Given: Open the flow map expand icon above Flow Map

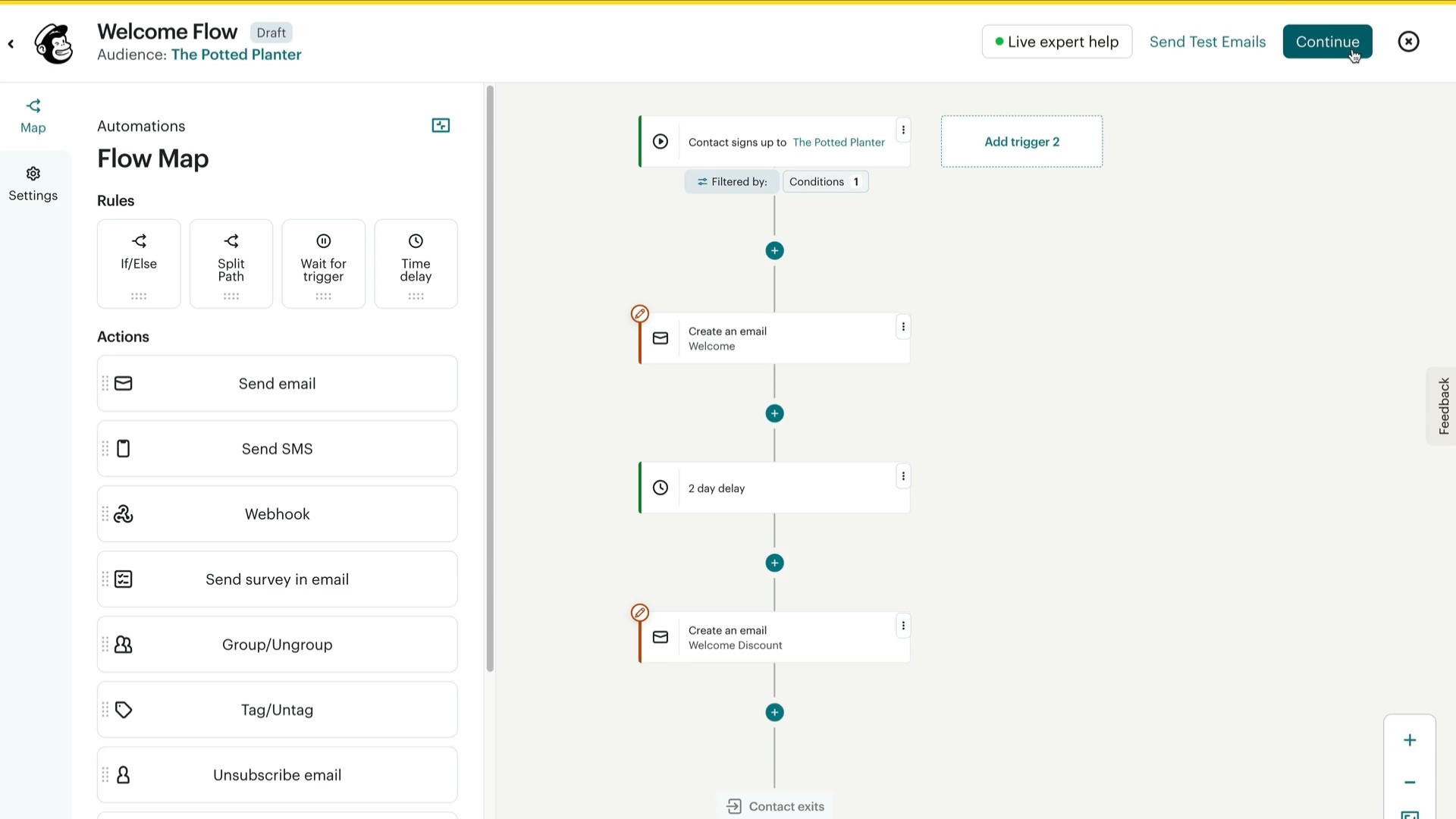Looking at the screenshot, I should [x=441, y=125].
